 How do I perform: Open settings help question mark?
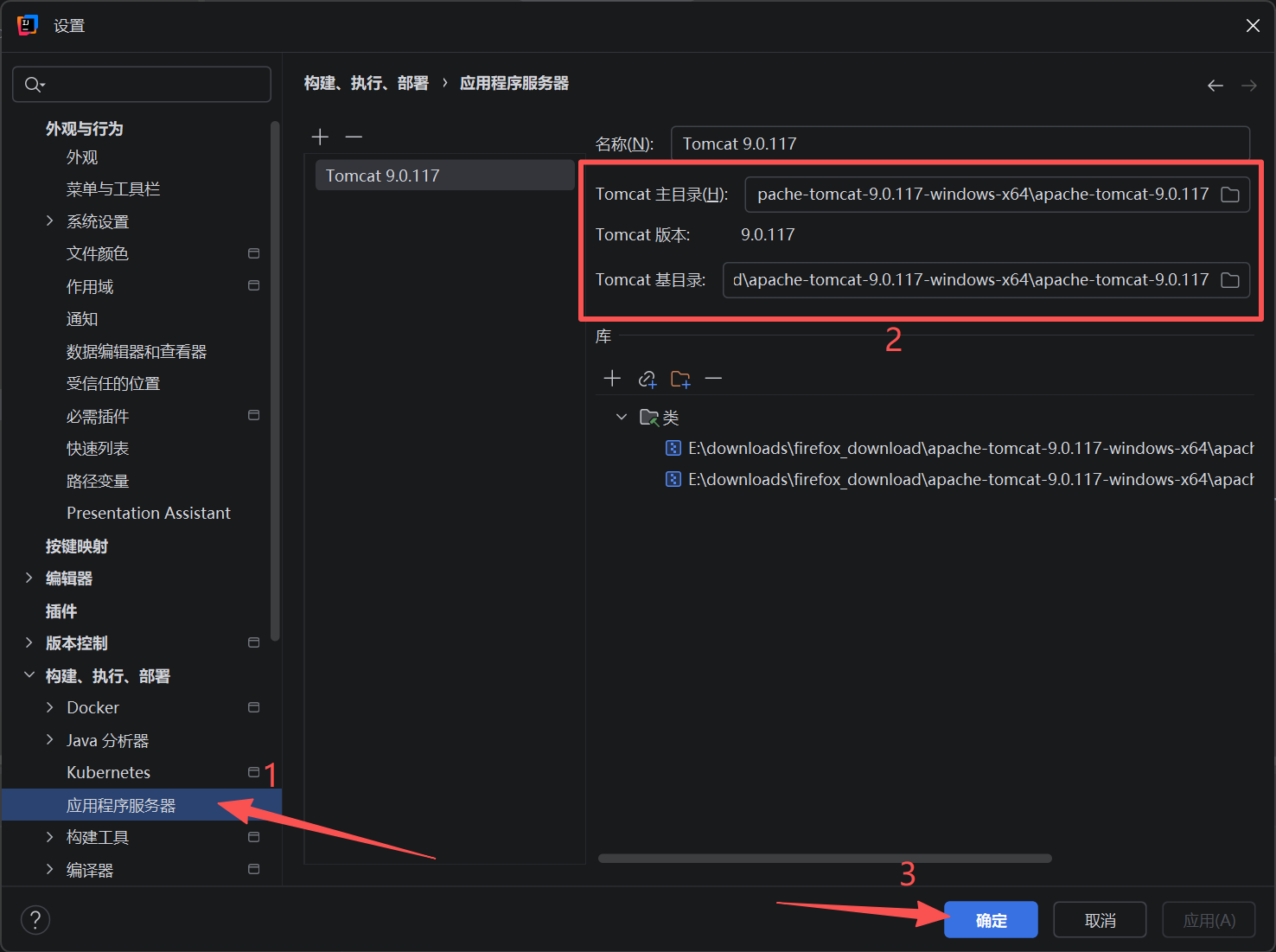35,919
